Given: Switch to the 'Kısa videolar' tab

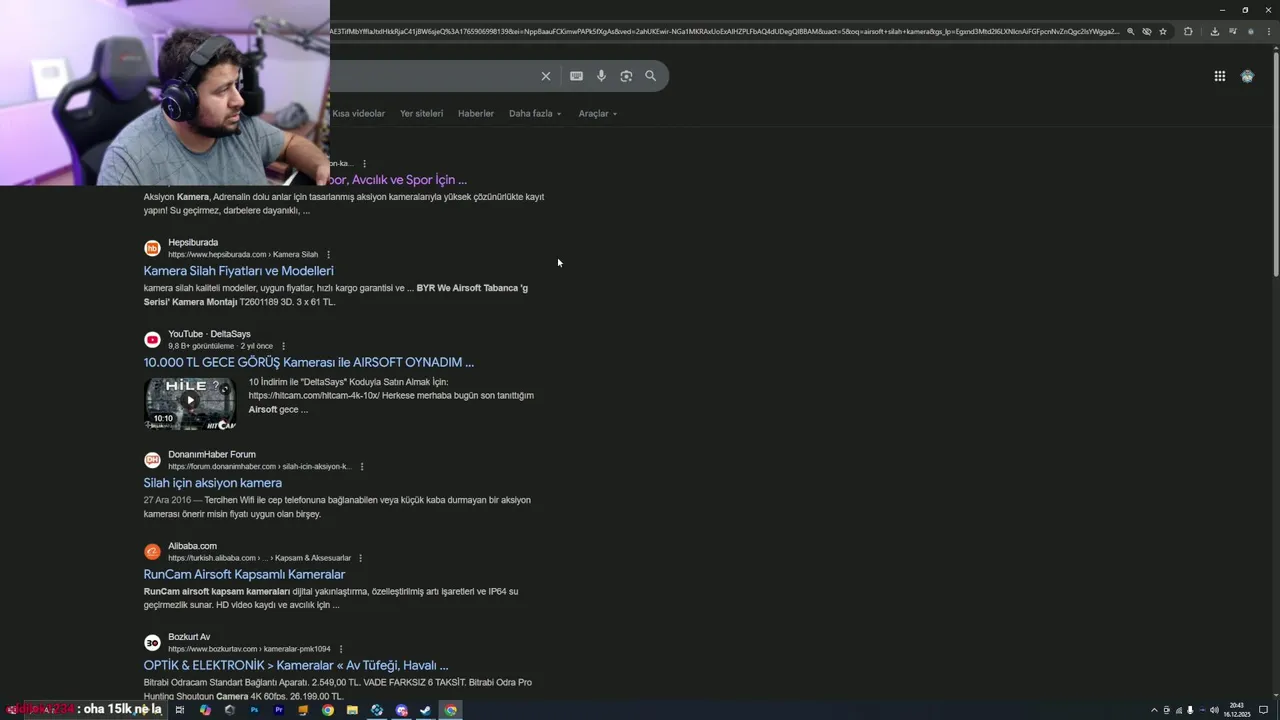Looking at the screenshot, I should pyautogui.click(x=358, y=114).
